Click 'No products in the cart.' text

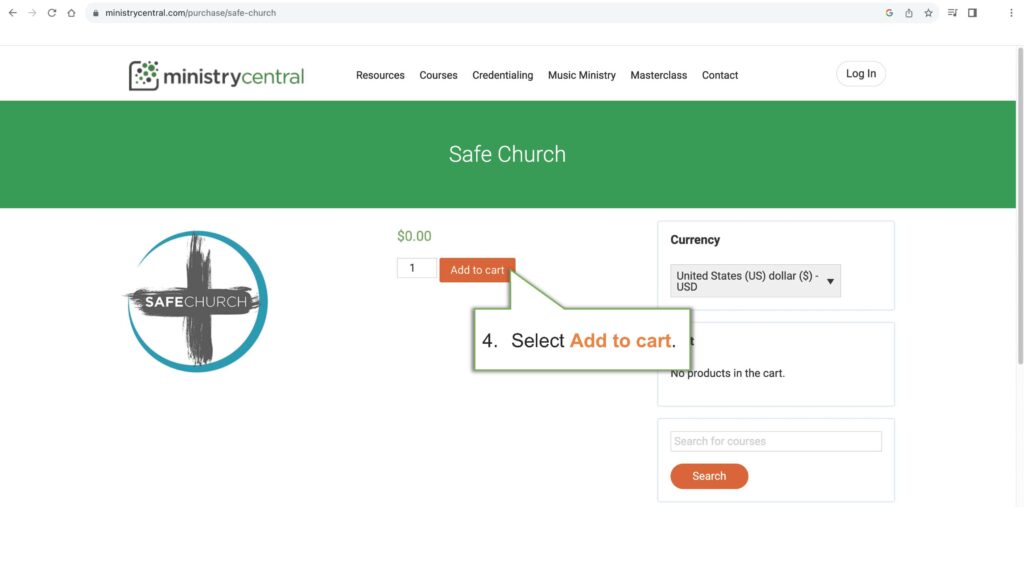[x=728, y=373]
